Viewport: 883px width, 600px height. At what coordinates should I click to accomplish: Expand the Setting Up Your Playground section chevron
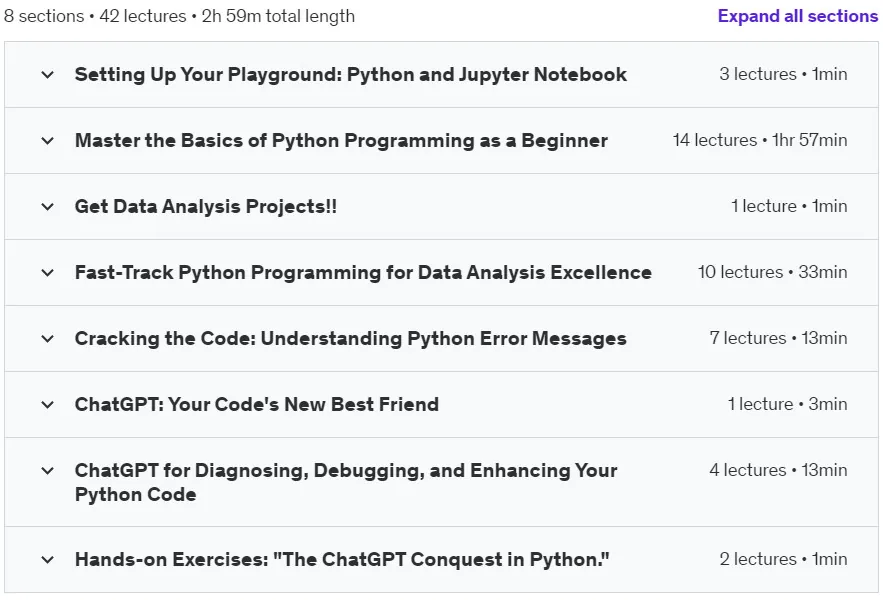pyautogui.click(x=48, y=74)
